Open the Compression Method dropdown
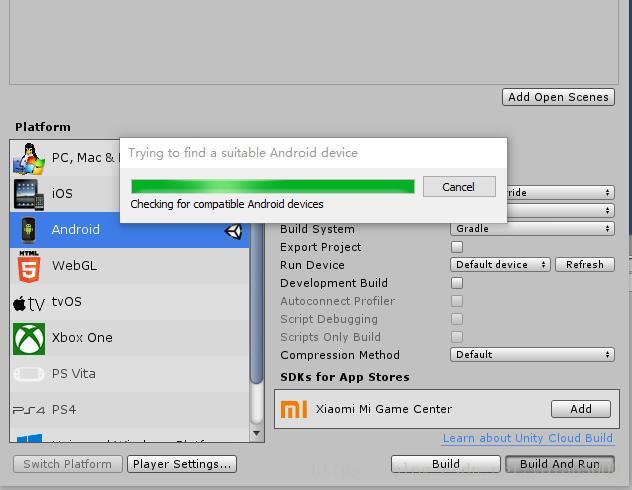This screenshot has width=632, height=490. (x=532, y=355)
